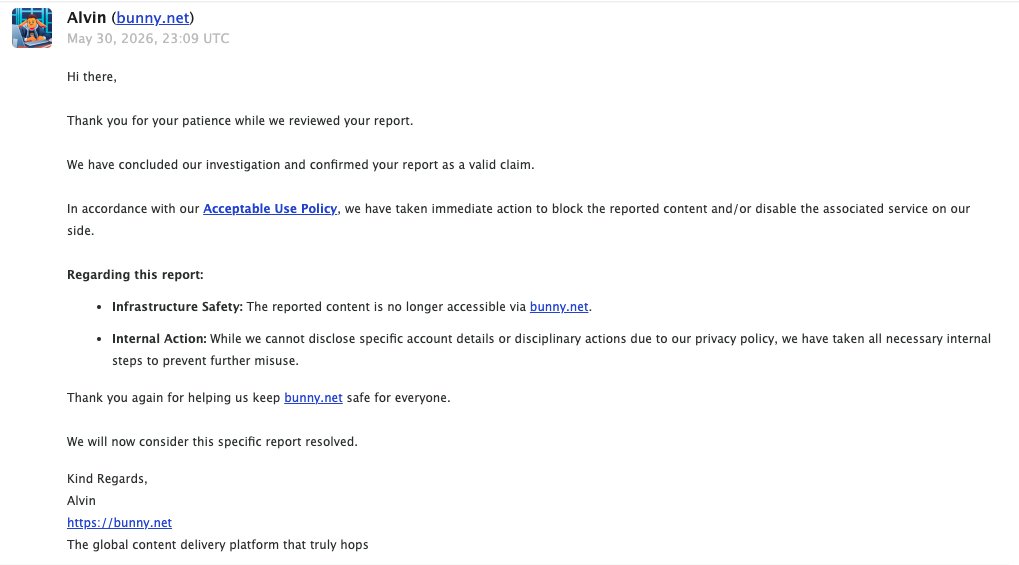Click tagline 'The global content delivery platform that truly hops'
1019x565 pixels.
click(x=218, y=545)
